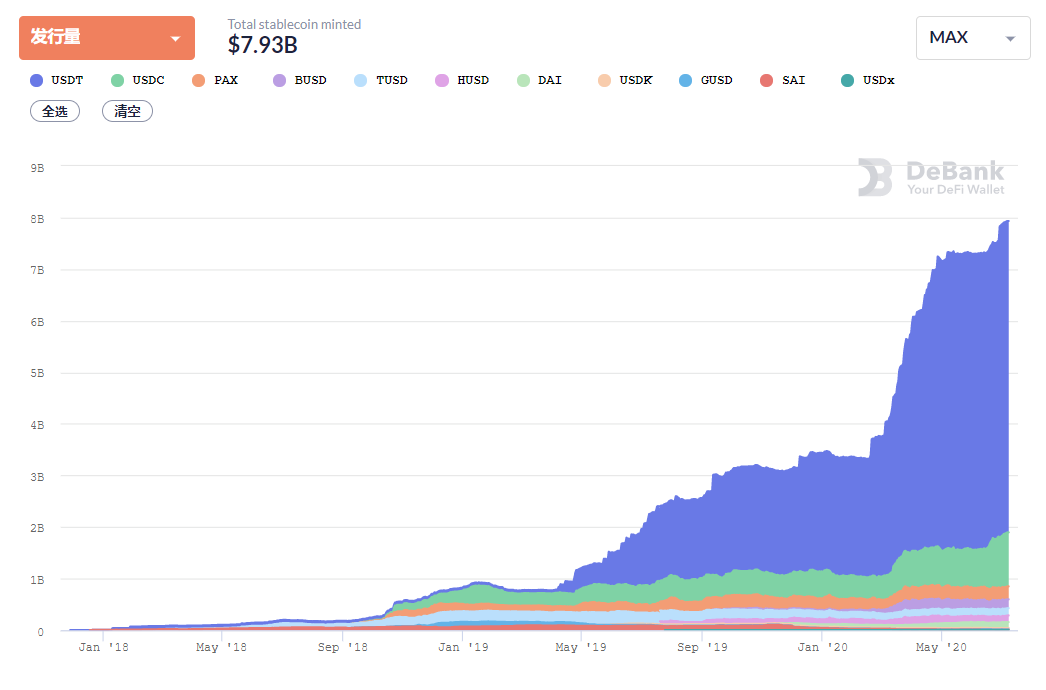The image size is (1046, 690).
Task: Click the arrow on the orange 发行量 selector
Action: pos(176,39)
